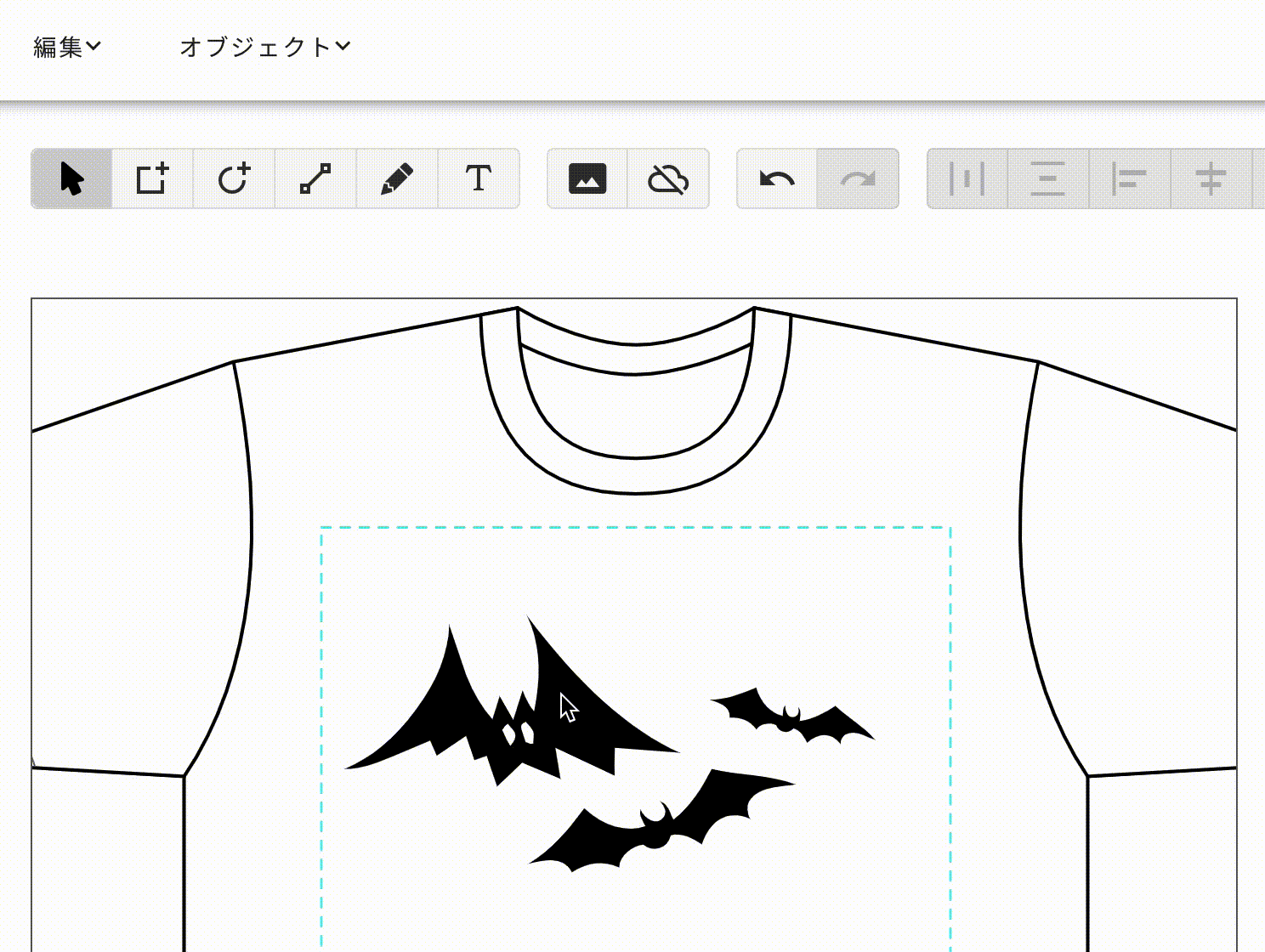The height and width of the screenshot is (952, 1265).
Task: Click the align left edges icon
Action: [x=1129, y=178]
